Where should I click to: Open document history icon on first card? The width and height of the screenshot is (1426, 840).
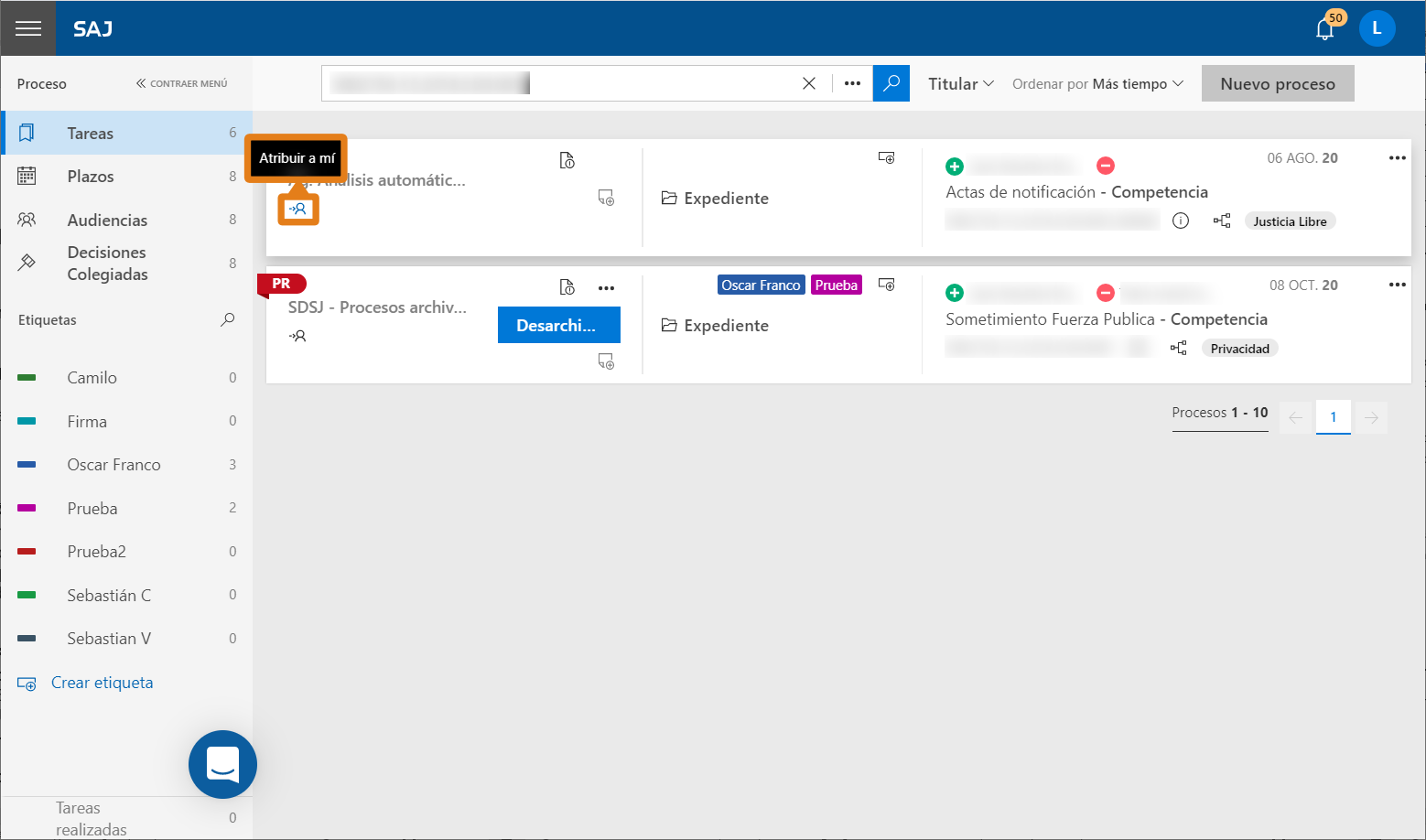(567, 160)
